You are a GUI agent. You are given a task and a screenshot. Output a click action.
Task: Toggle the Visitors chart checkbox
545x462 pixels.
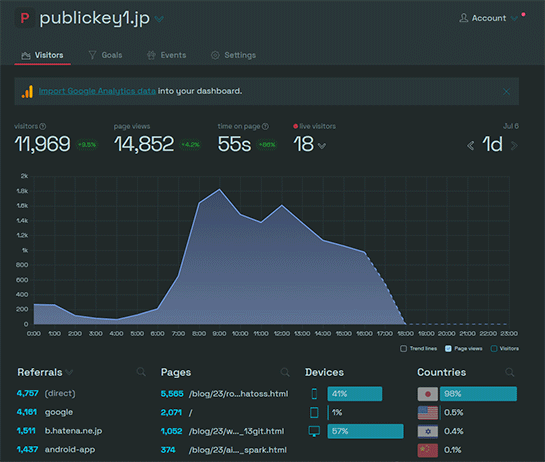coord(494,348)
